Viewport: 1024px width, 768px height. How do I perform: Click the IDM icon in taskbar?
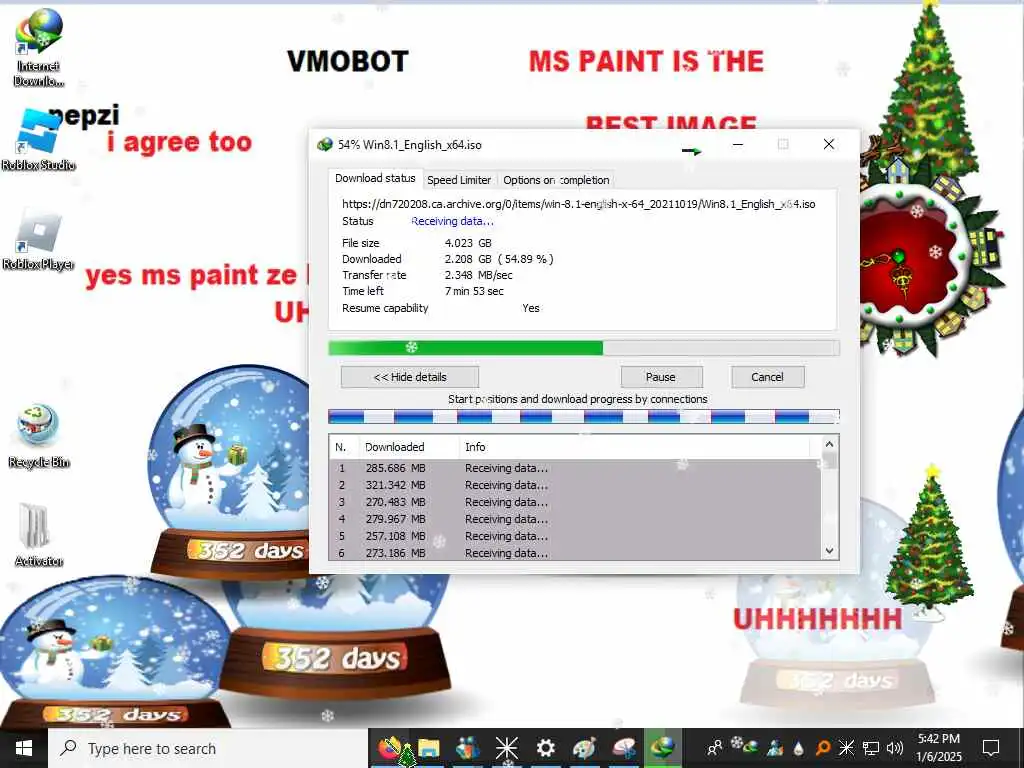point(663,748)
